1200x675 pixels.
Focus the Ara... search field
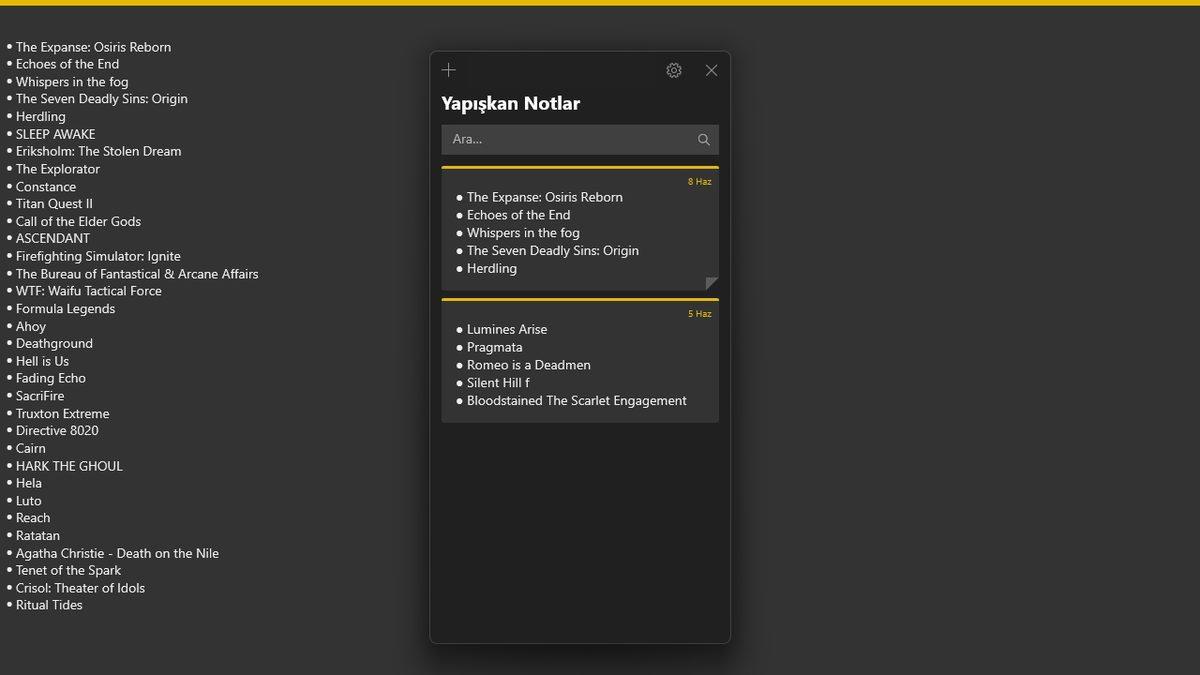point(565,140)
